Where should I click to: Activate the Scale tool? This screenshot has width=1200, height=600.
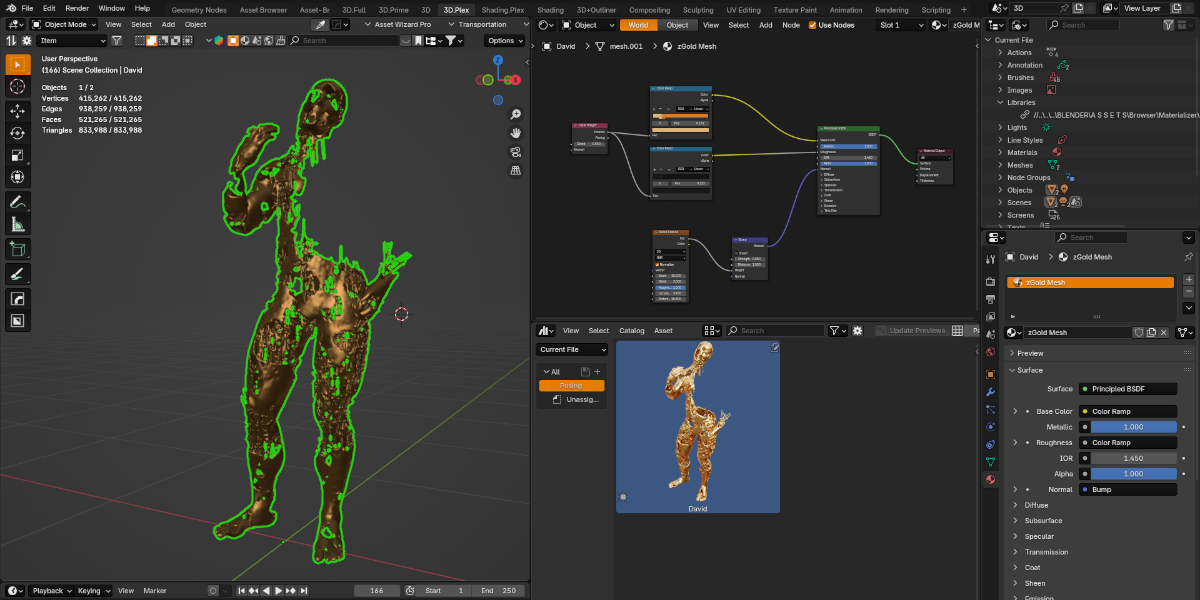tap(18, 155)
